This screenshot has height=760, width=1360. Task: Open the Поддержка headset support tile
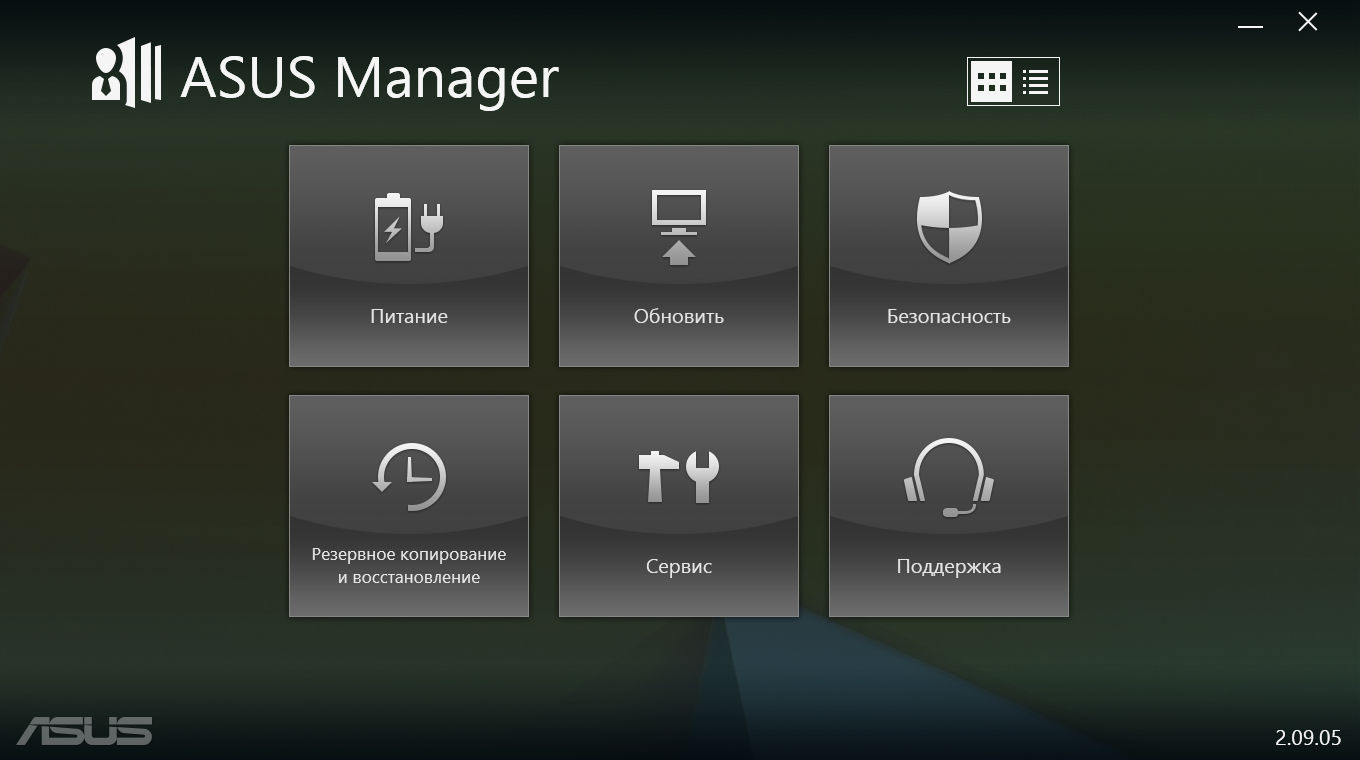(949, 506)
